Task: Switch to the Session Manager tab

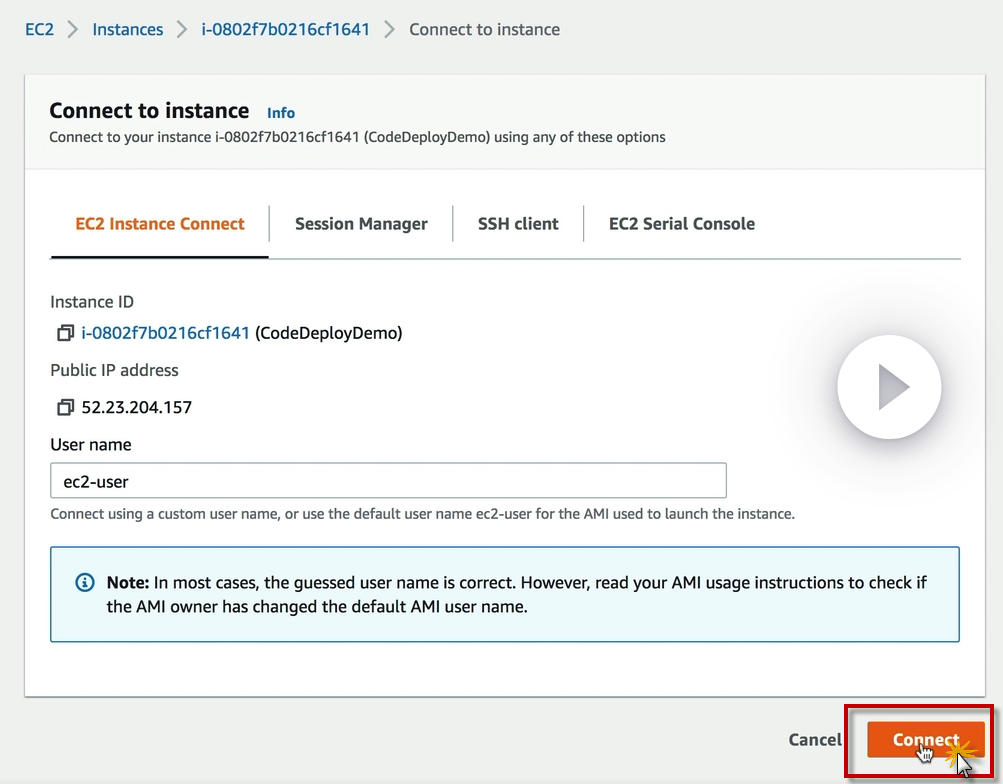Action: [361, 224]
